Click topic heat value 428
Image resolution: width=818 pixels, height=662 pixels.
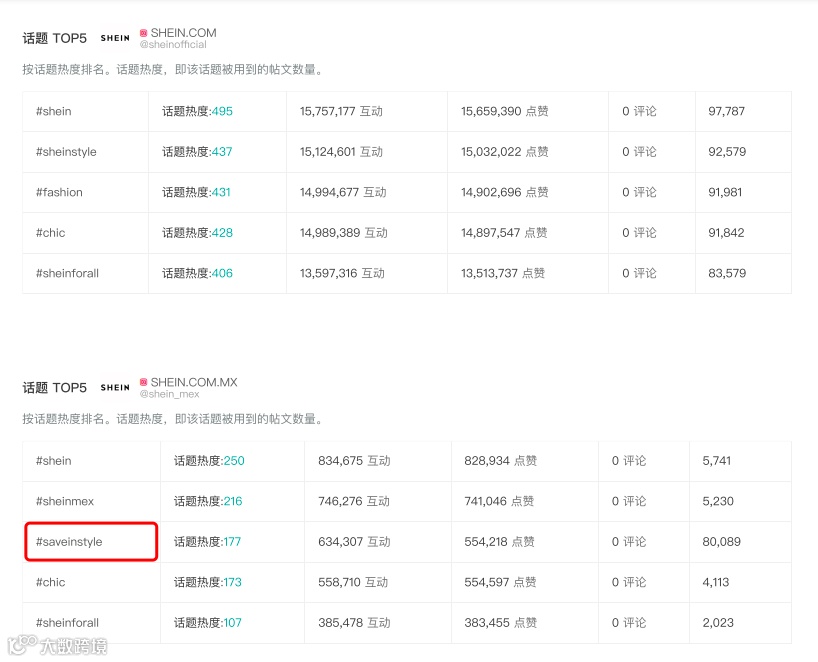click(222, 233)
